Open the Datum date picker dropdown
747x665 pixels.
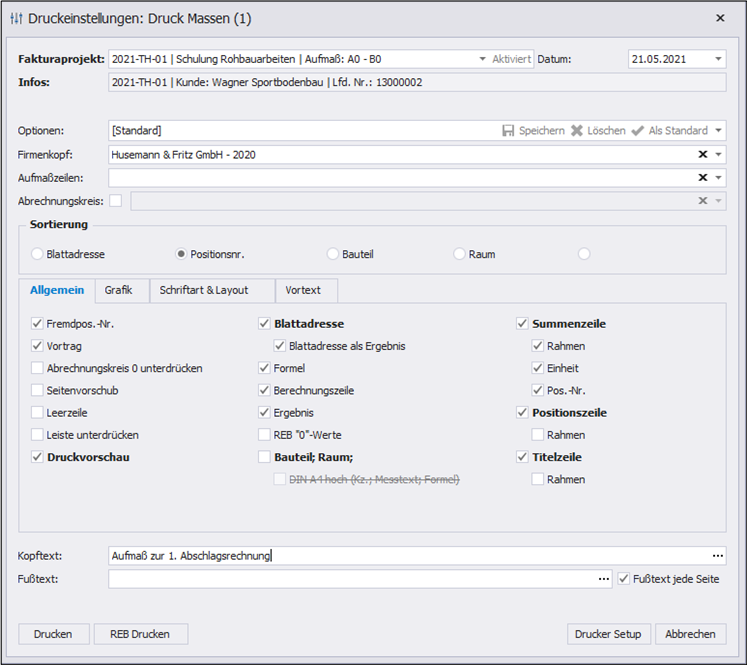pos(718,59)
